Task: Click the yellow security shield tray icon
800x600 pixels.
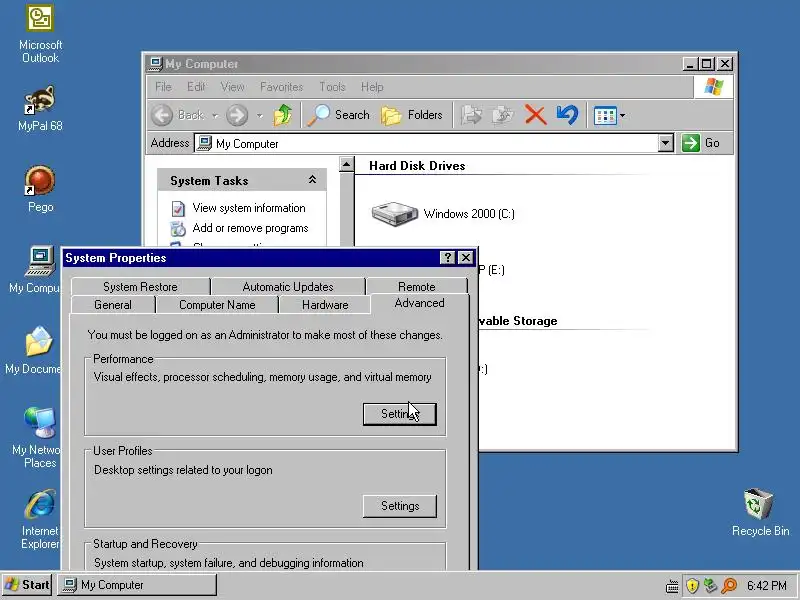Action: pyautogui.click(x=692, y=586)
